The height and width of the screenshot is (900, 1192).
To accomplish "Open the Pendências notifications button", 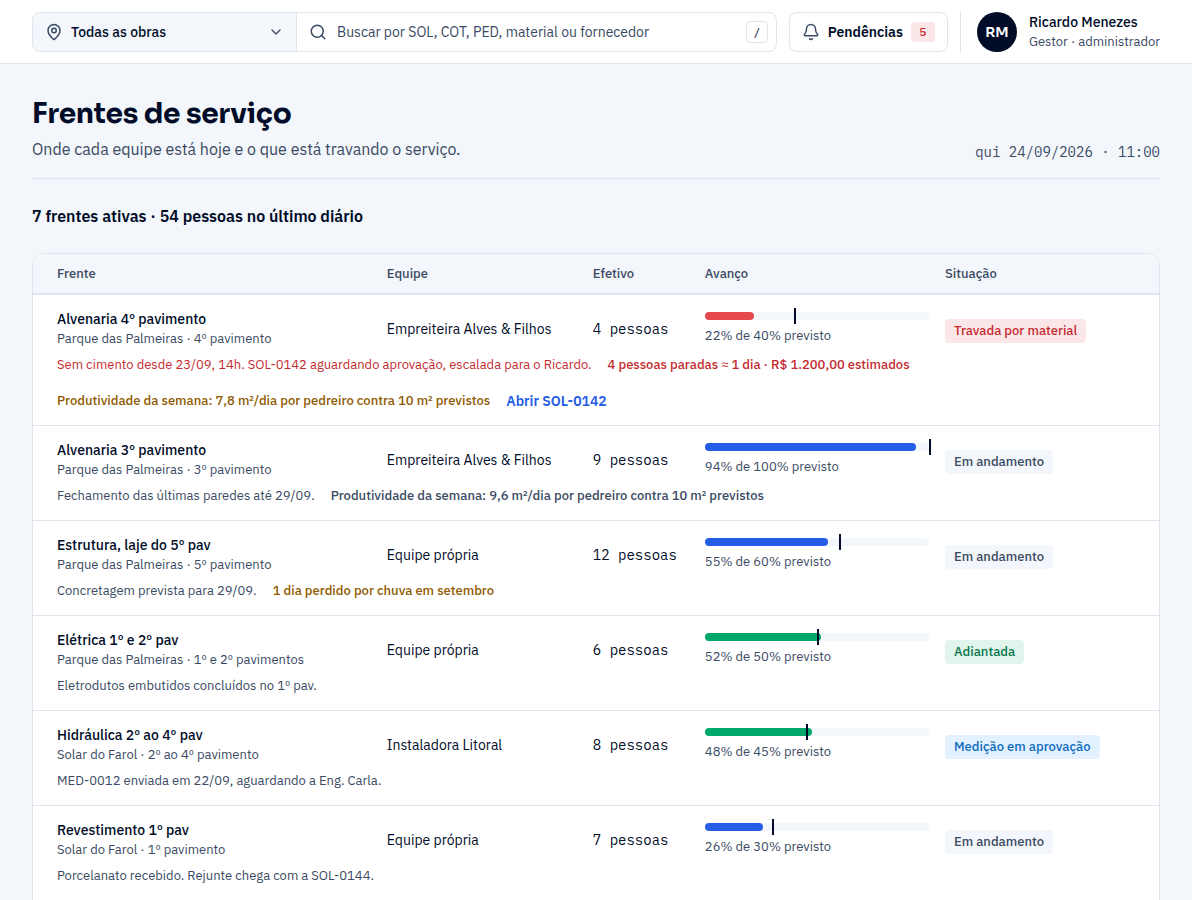I will [868, 32].
